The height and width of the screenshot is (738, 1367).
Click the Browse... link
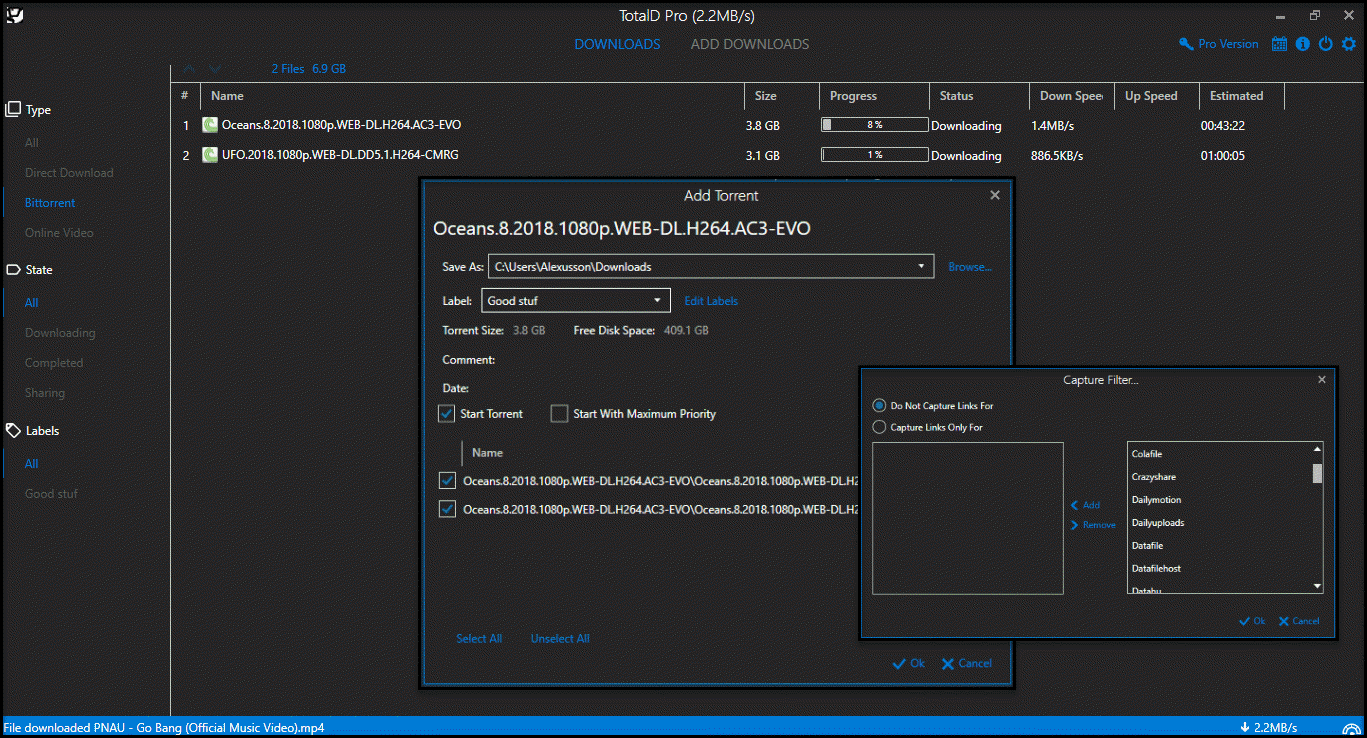[x=970, y=267]
